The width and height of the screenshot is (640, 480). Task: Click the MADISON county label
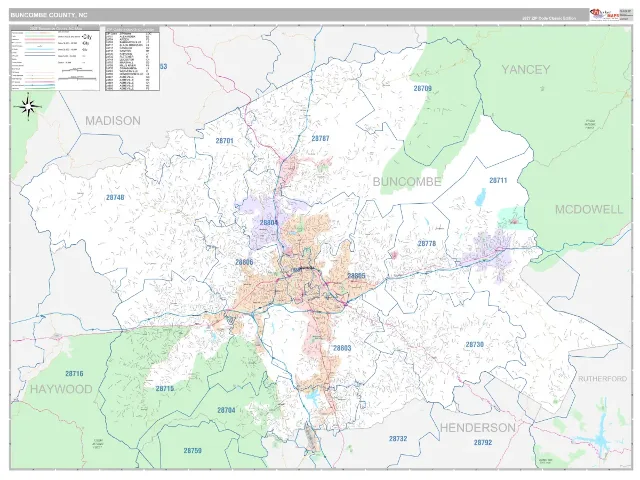(113, 121)
